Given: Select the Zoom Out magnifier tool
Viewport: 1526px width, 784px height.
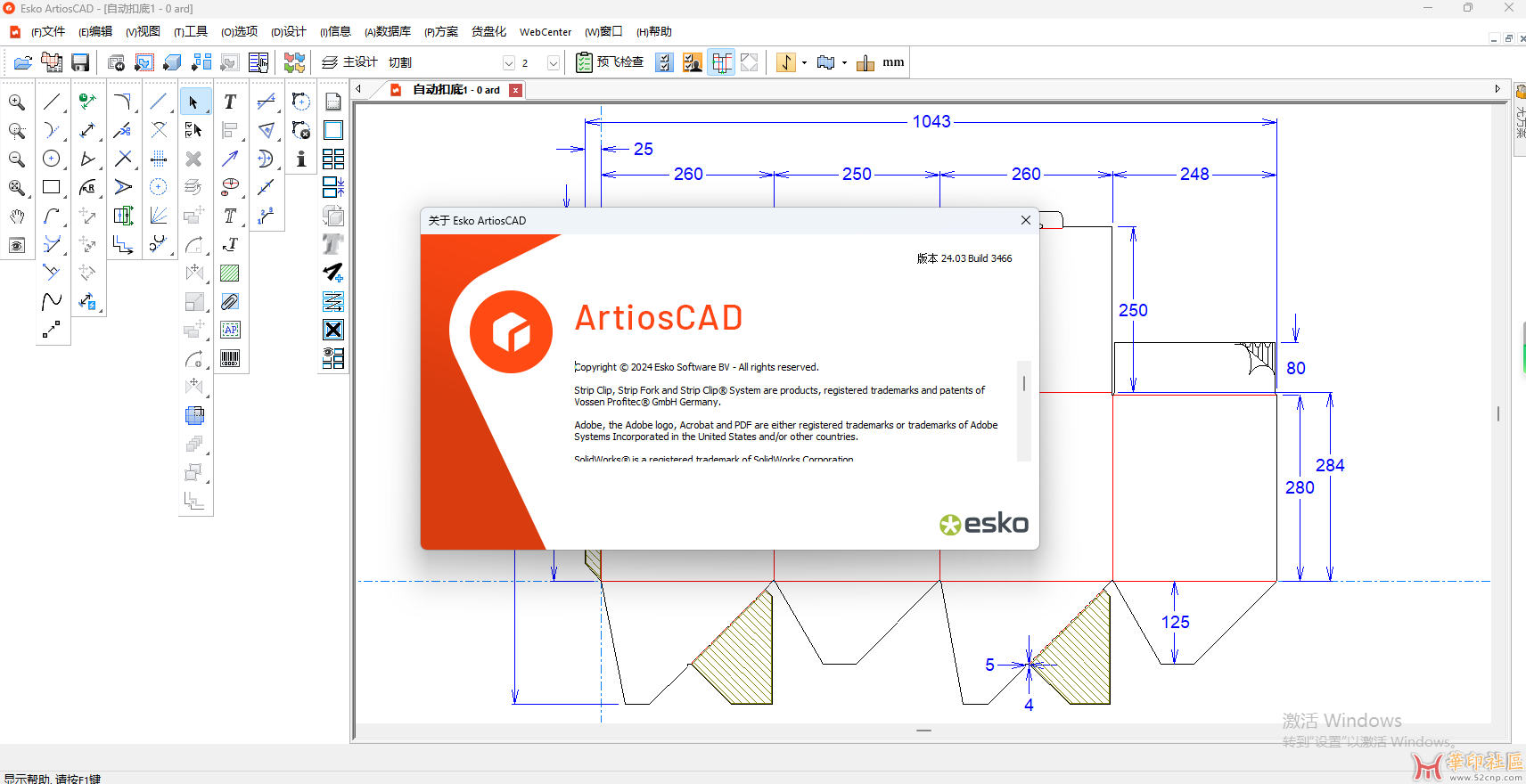Looking at the screenshot, I should (17, 159).
